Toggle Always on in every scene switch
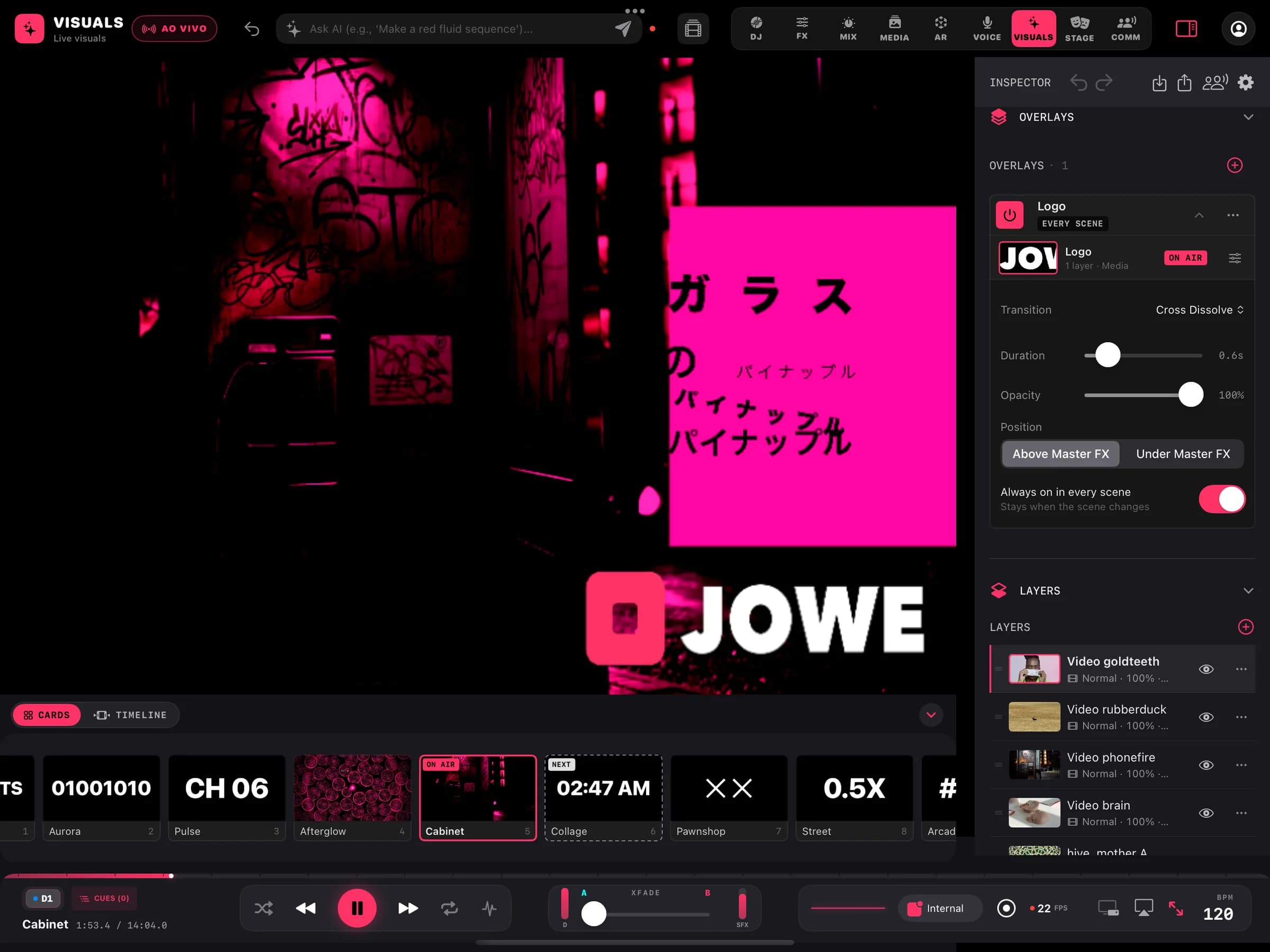The image size is (1270, 952). pyautogui.click(x=1221, y=499)
